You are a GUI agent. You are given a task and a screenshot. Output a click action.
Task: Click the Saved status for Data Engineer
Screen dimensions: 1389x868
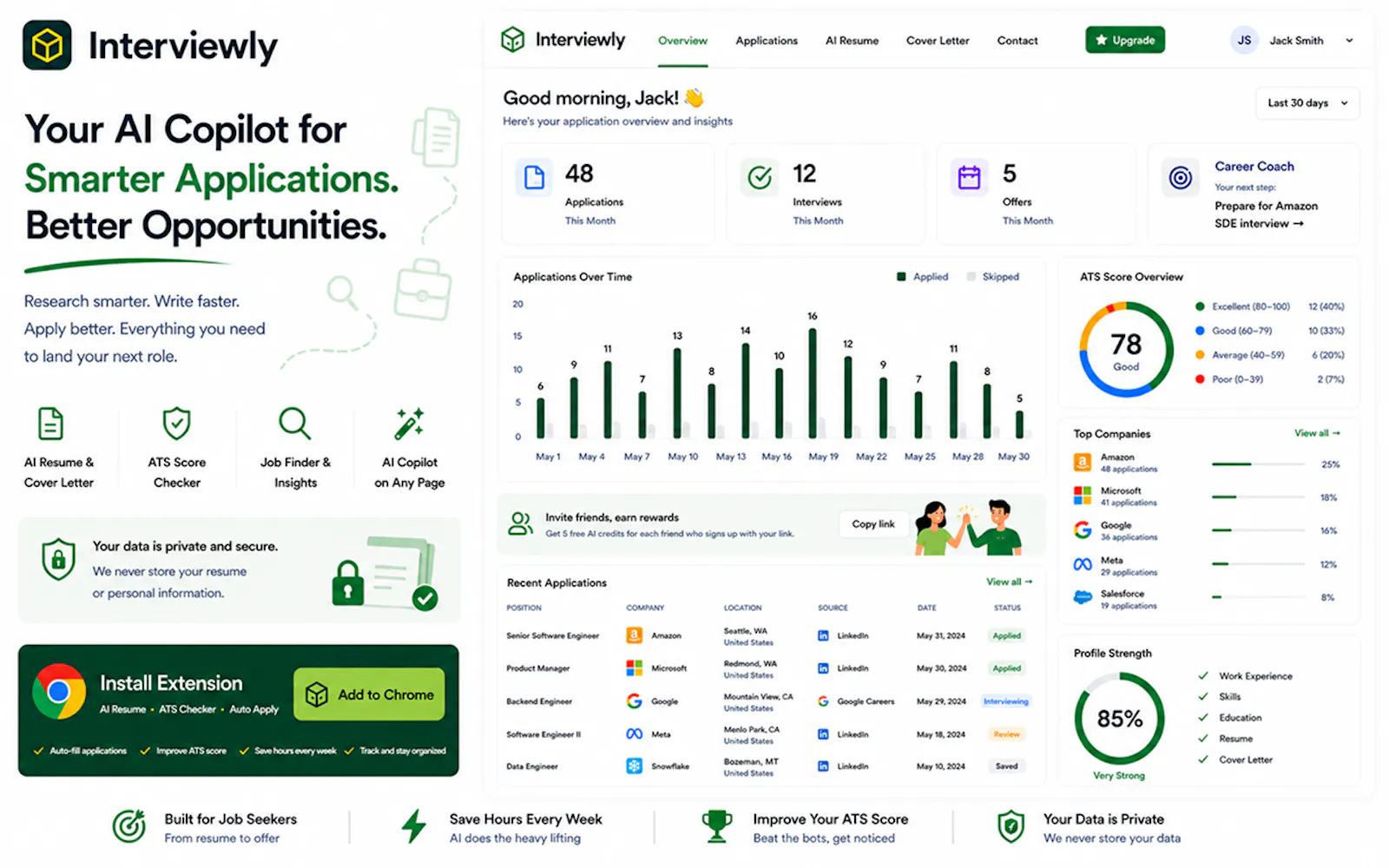coord(1006,766)
